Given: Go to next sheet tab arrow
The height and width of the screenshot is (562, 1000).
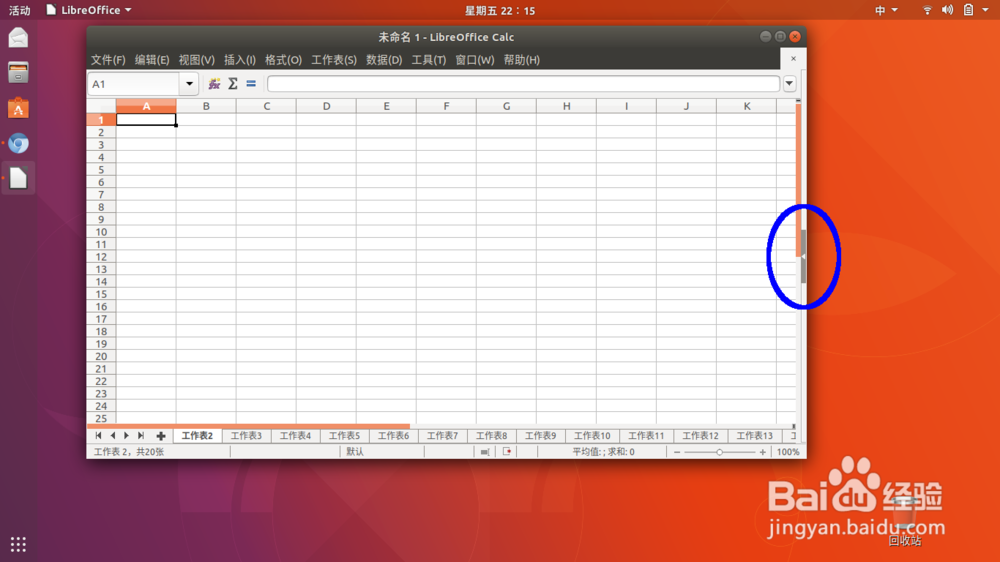Looking at the screenshot, I should [x=126, y=436].
